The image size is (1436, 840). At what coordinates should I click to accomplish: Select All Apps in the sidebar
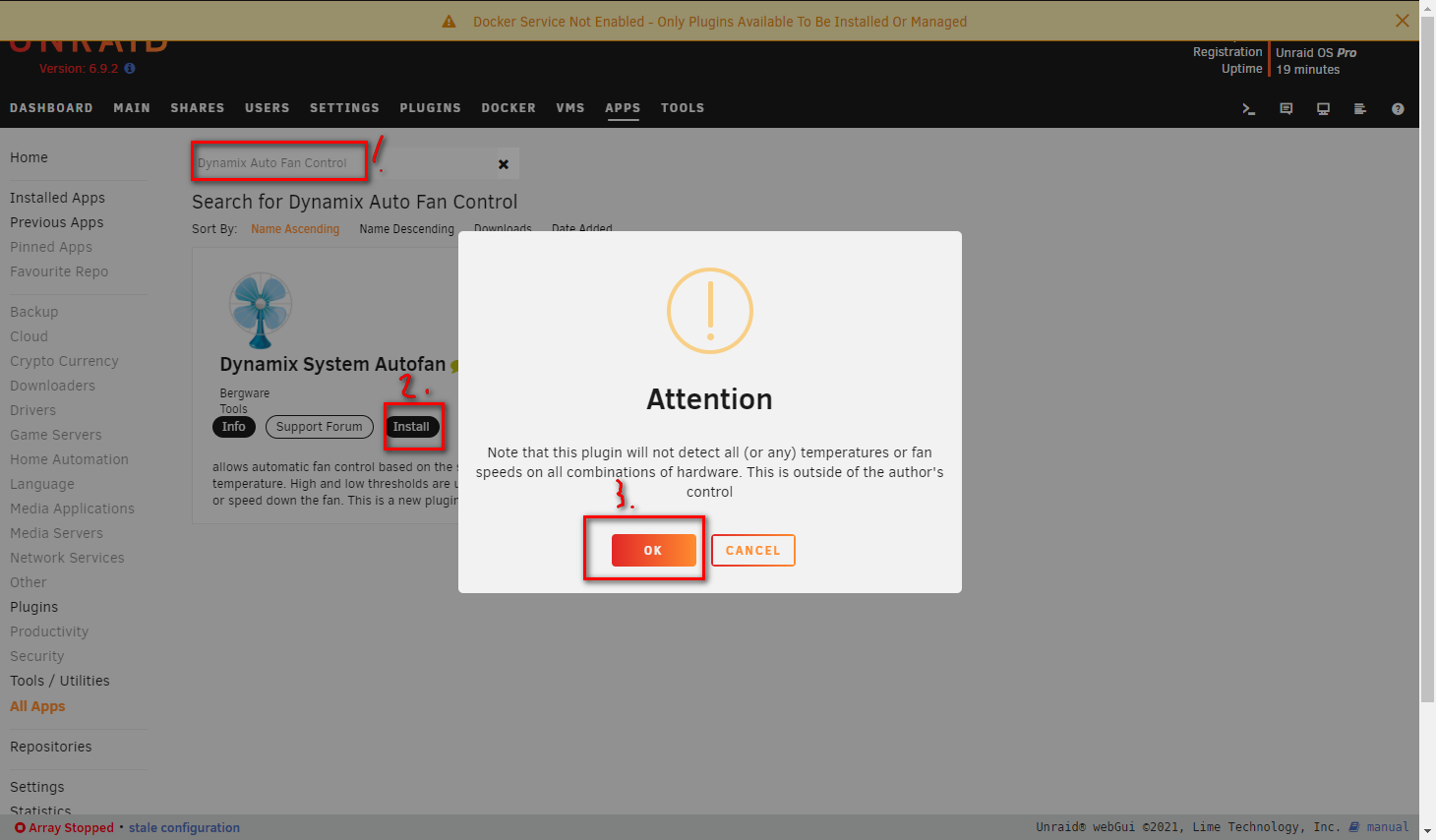37,706
